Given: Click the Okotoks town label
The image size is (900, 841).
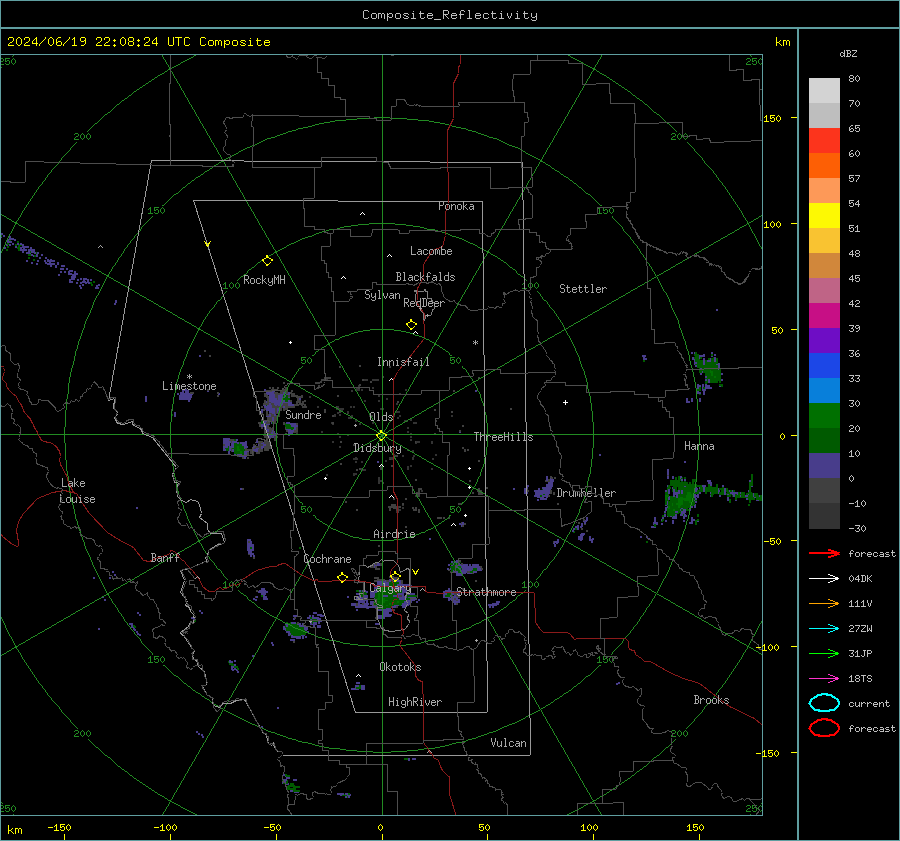Looking at the screenshot, I should [x=400, y=667].
